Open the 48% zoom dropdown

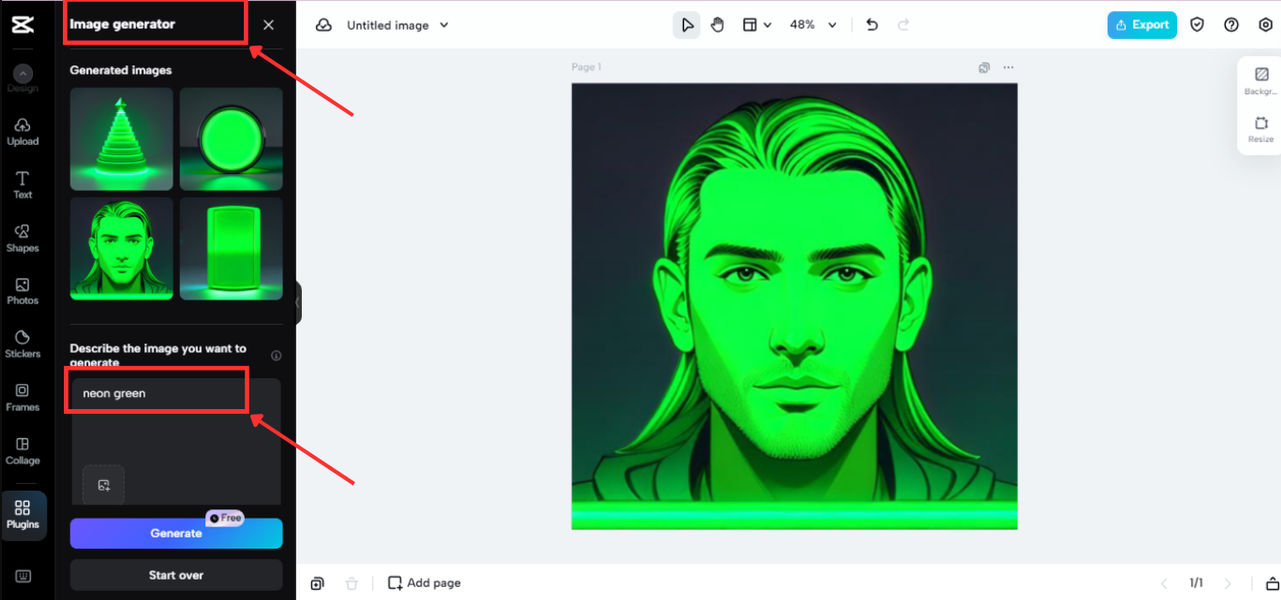812,25
